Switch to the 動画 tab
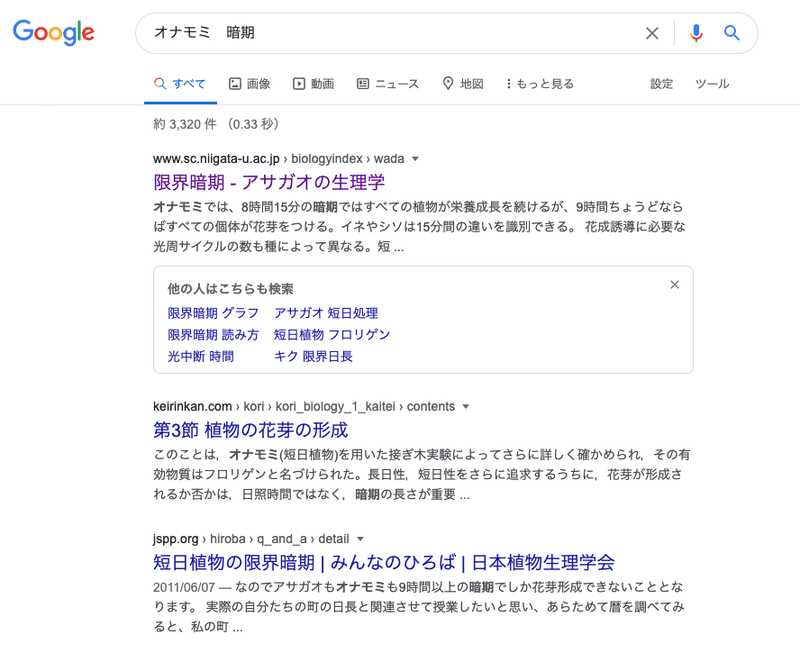The height and width of the screenshot is (652, 800). pos(313,84)
